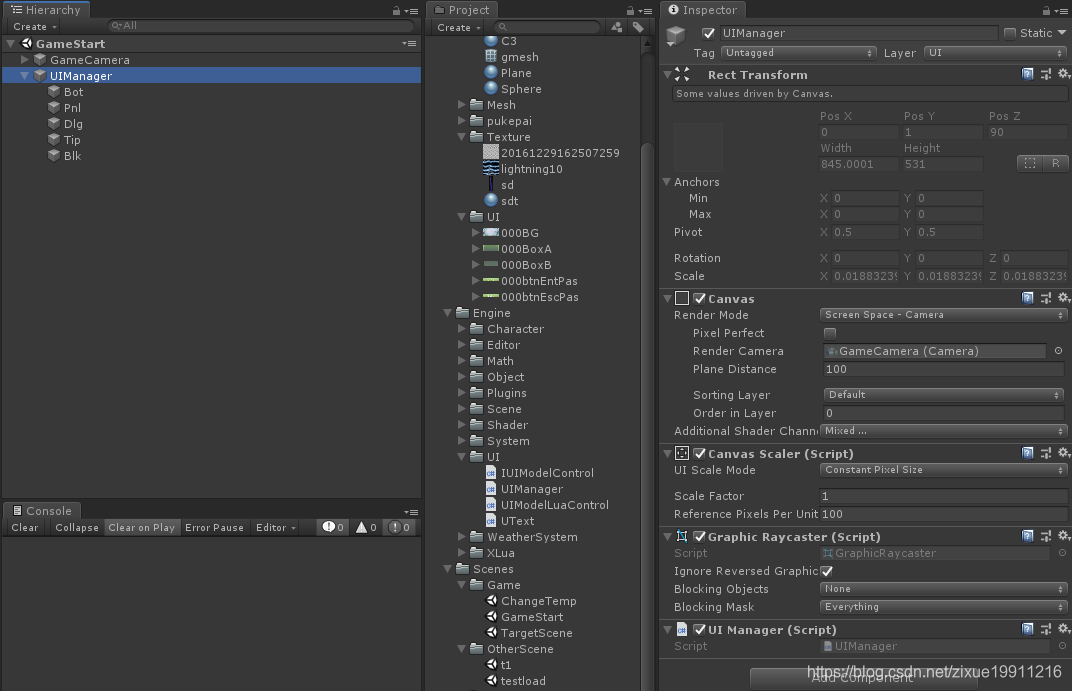Open the Canvas component gear settings icon
Image resolution: width=1072 pixels, height=691 pixels.
tap(1064, 297)
